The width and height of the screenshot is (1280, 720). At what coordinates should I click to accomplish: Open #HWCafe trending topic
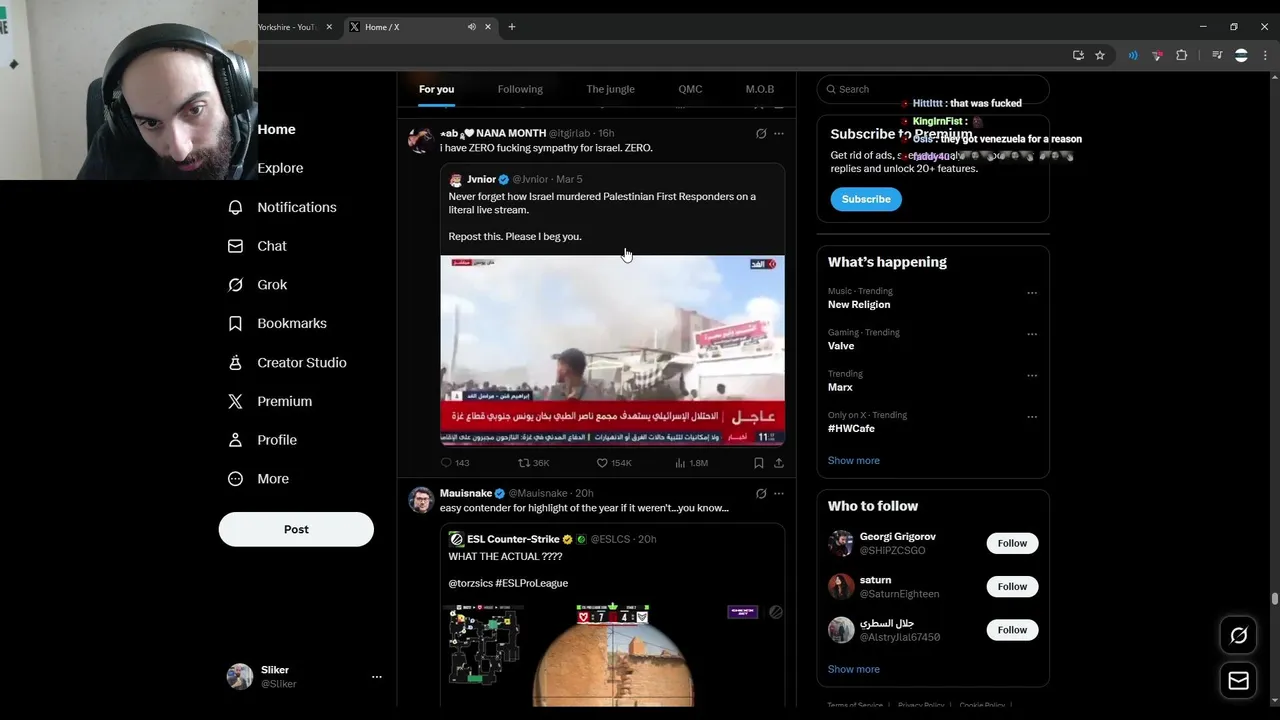tap(851, 428)
